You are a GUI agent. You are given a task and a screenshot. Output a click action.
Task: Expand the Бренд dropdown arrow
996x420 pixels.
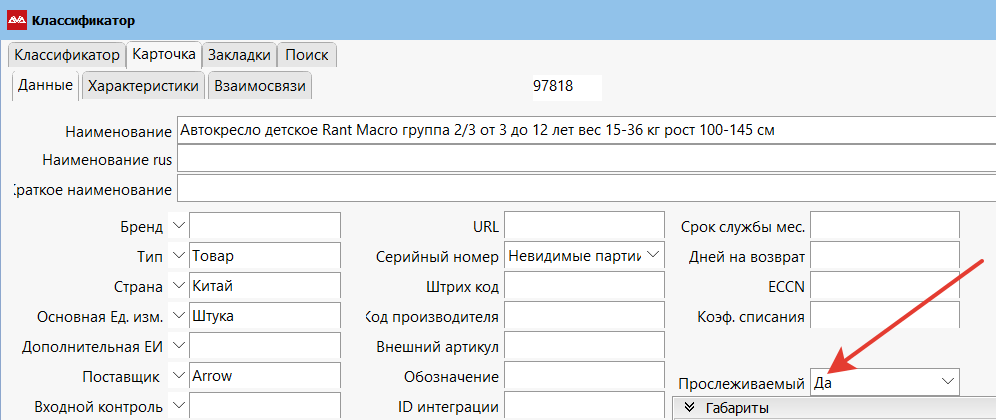click(x=179, y=226)
